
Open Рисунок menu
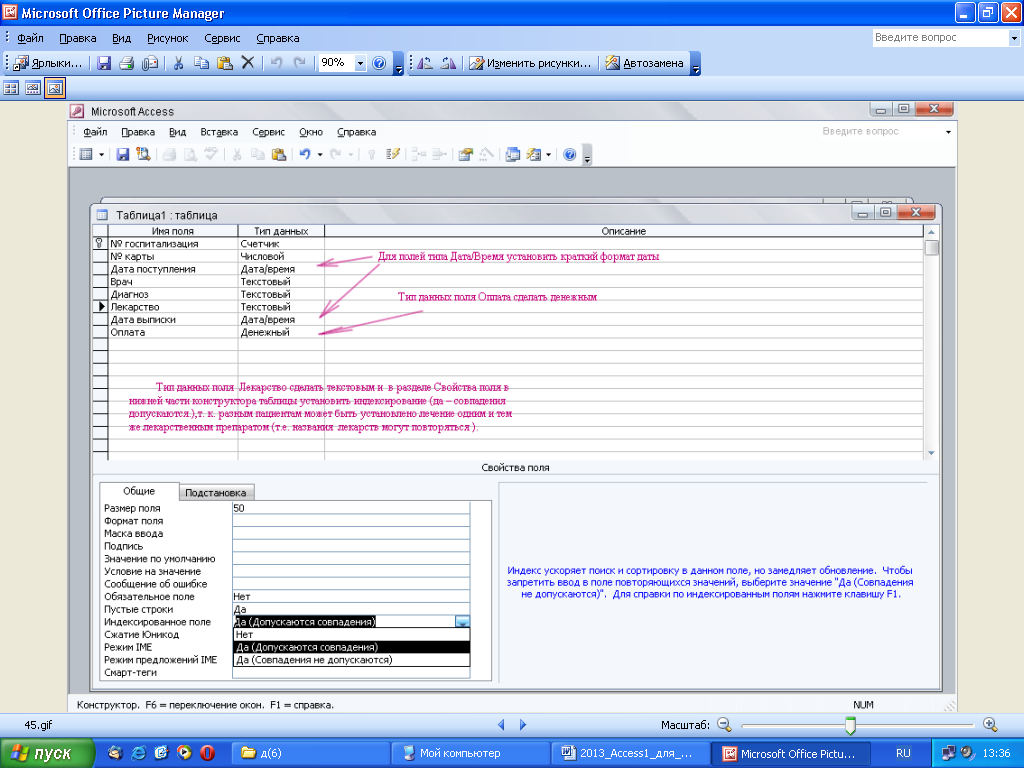[x=167, y=39]
